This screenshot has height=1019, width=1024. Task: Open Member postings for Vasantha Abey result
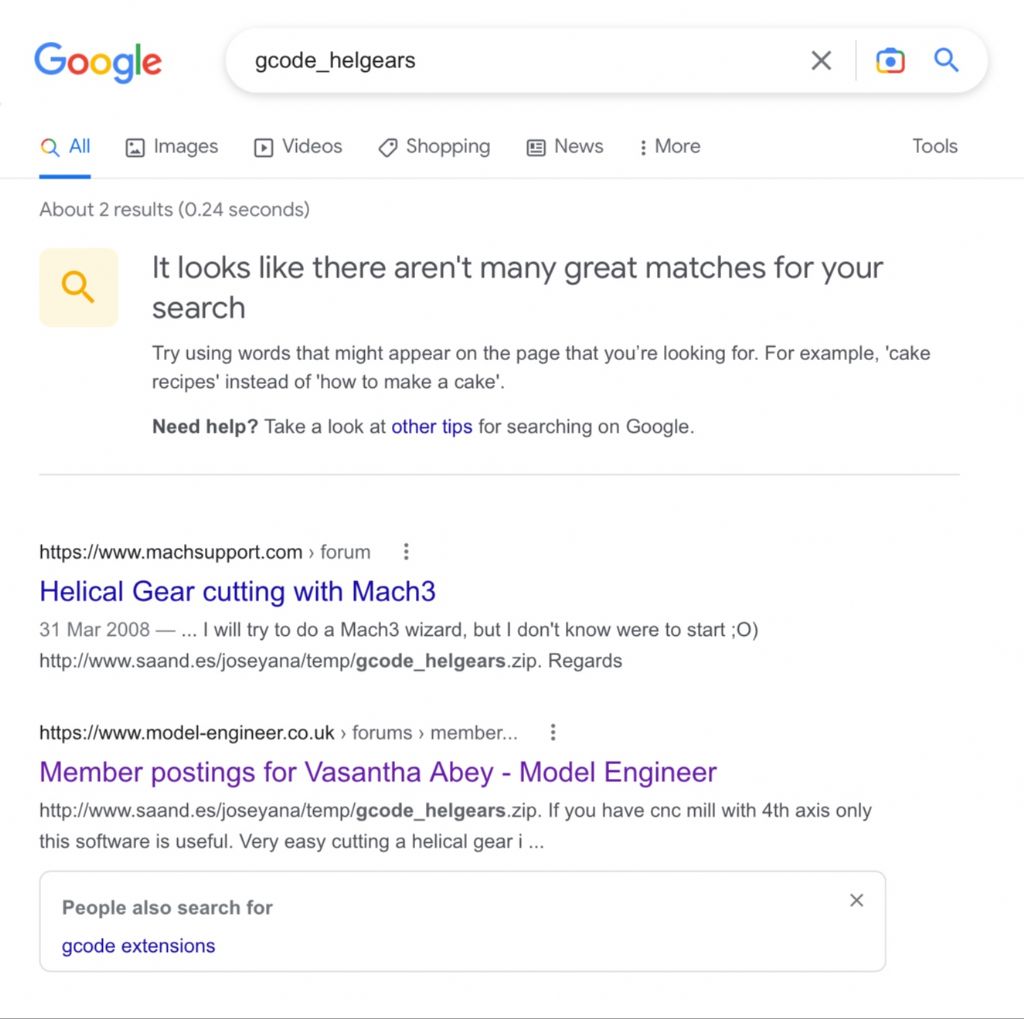(x=378, y=772)
